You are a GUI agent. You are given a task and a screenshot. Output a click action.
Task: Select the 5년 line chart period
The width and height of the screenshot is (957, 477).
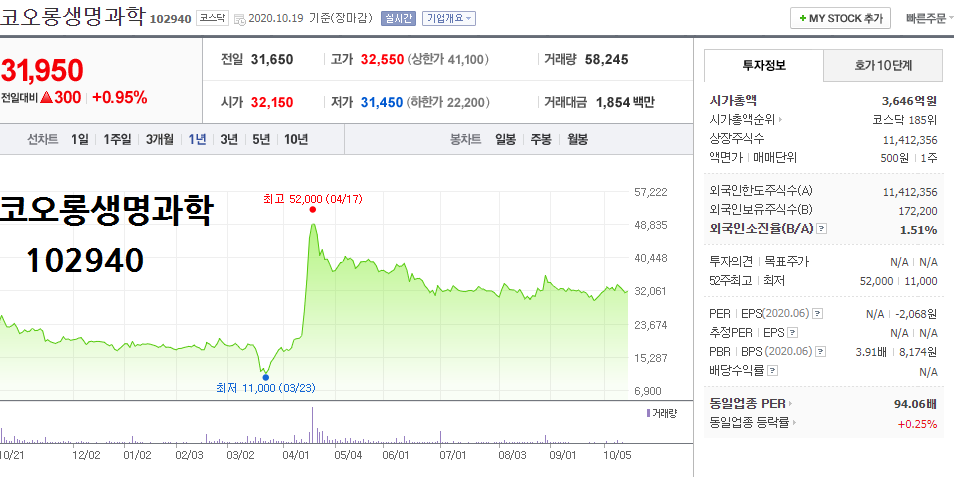[261, 139]
